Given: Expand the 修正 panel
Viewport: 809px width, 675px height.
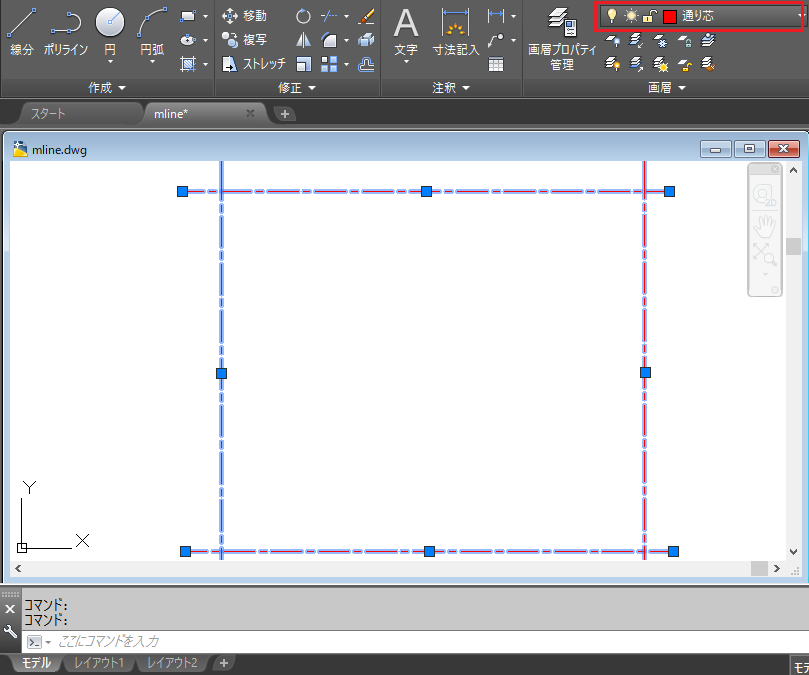Looking at the screenshot, I should click(x=297, y=88).
